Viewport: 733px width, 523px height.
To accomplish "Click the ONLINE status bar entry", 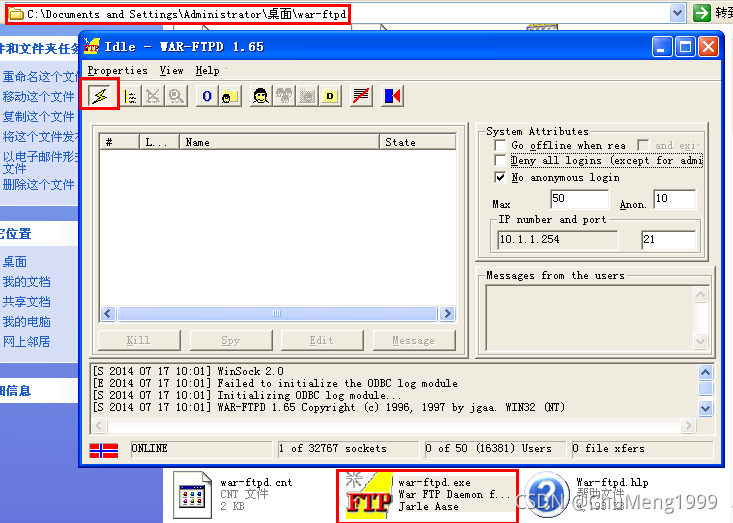I will (x=201, y=449).
